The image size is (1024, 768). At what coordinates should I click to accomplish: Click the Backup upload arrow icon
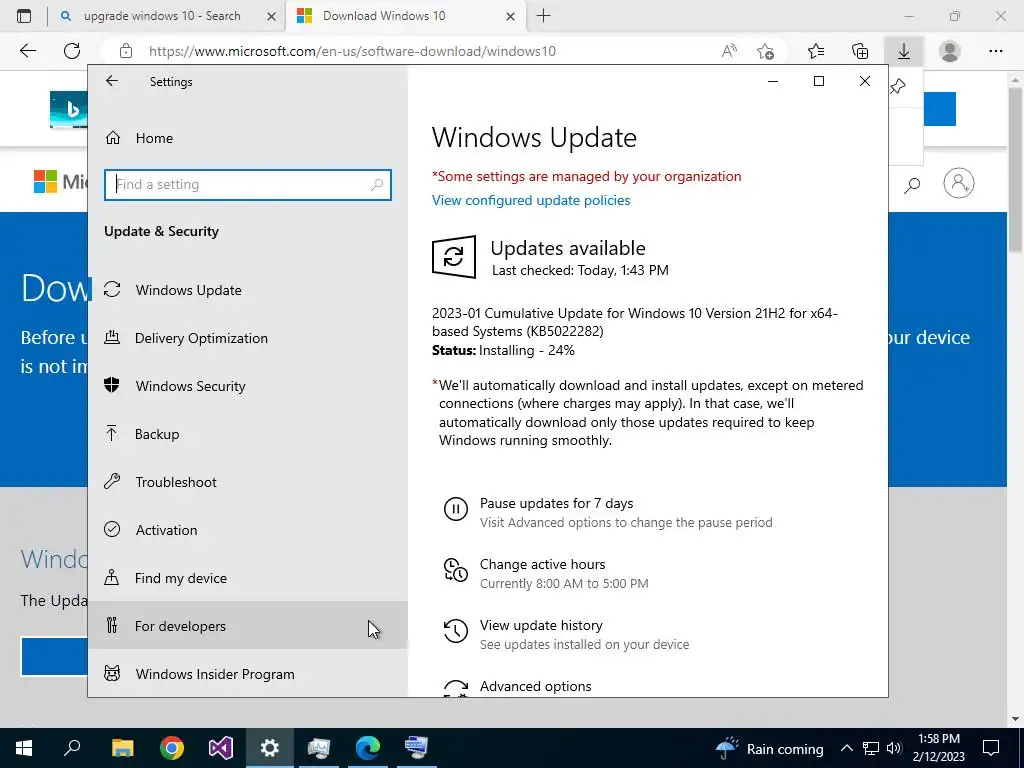[112, 433]
